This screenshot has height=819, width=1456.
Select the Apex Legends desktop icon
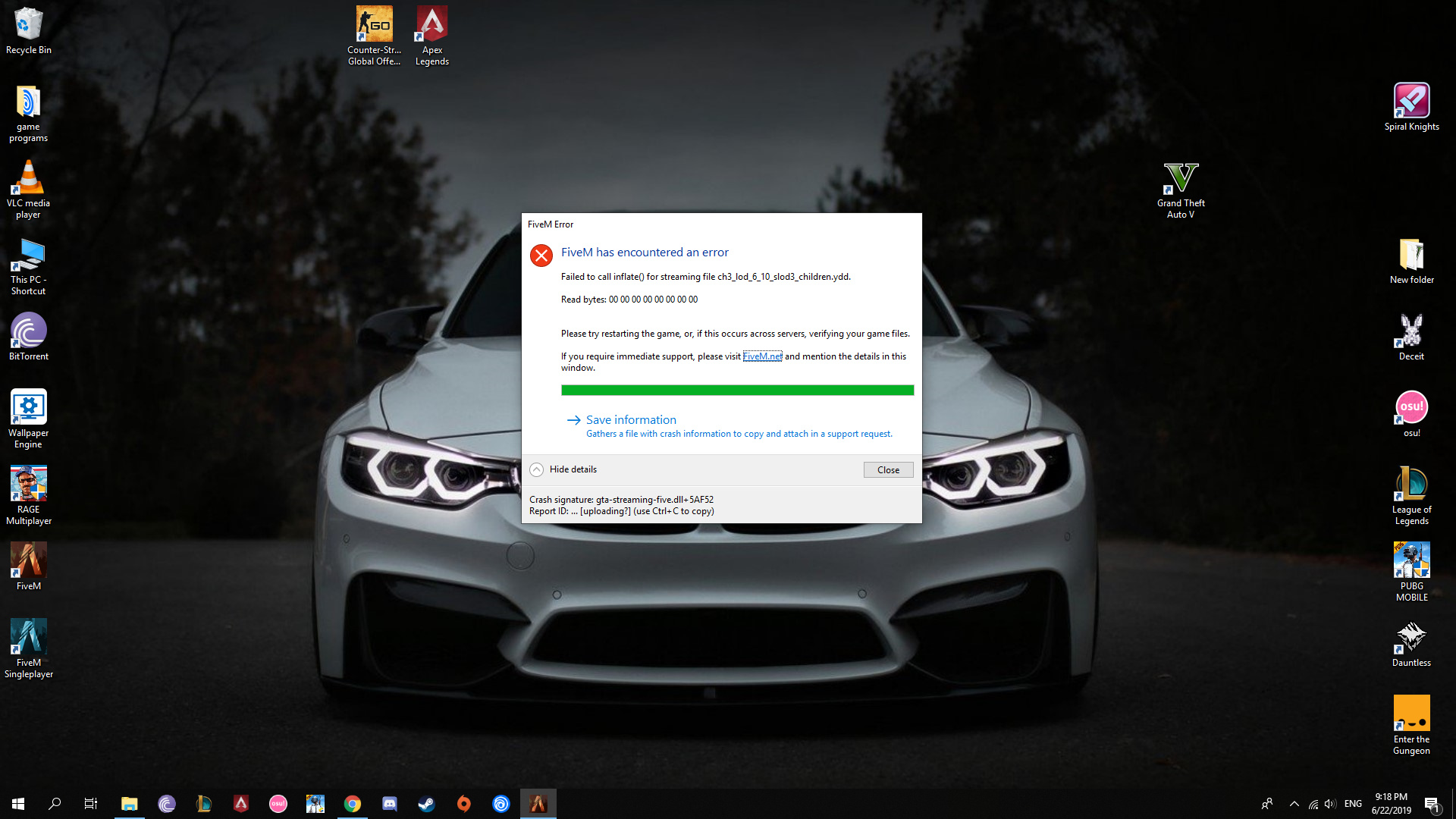click(432, 36)
